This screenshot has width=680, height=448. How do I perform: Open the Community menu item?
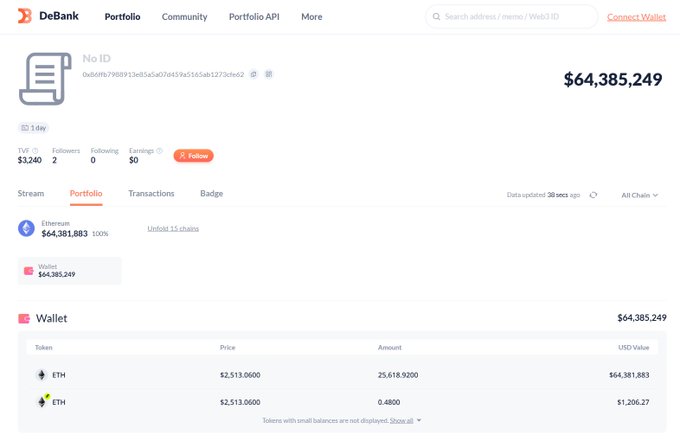[x=184, y=17]
